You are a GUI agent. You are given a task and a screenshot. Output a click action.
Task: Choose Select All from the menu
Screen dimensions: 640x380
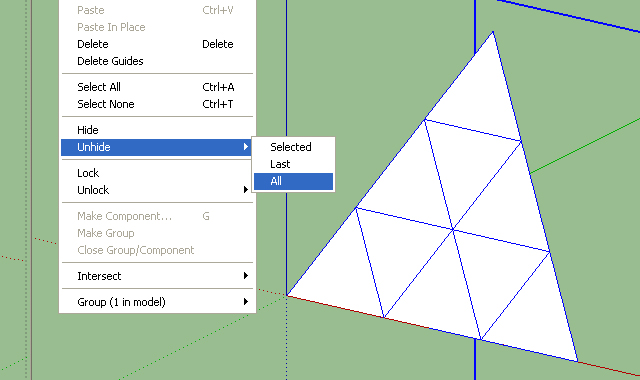pos(157,87)
